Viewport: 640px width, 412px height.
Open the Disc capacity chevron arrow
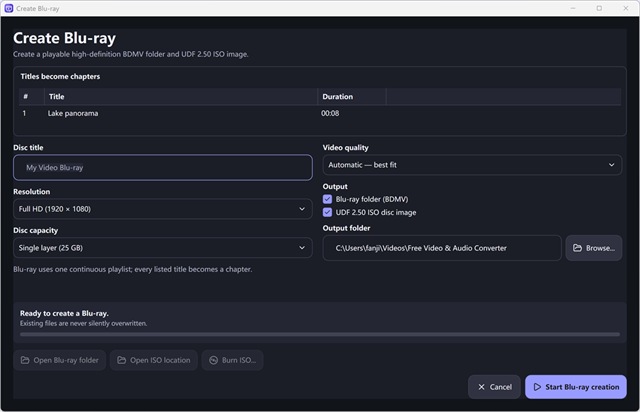pos(302,248)
